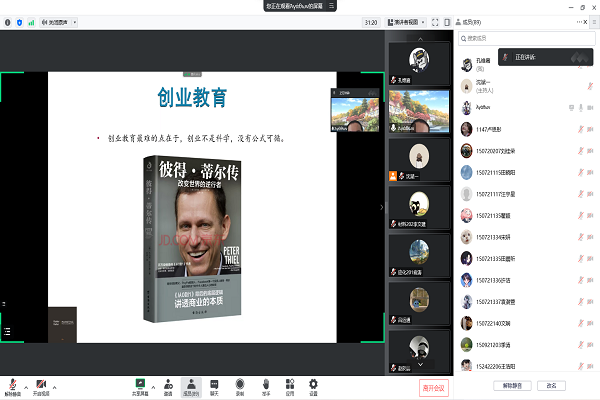Screen dimensions: 600x400
Task: Click the blue security shield icon
Action: point(20,23)
